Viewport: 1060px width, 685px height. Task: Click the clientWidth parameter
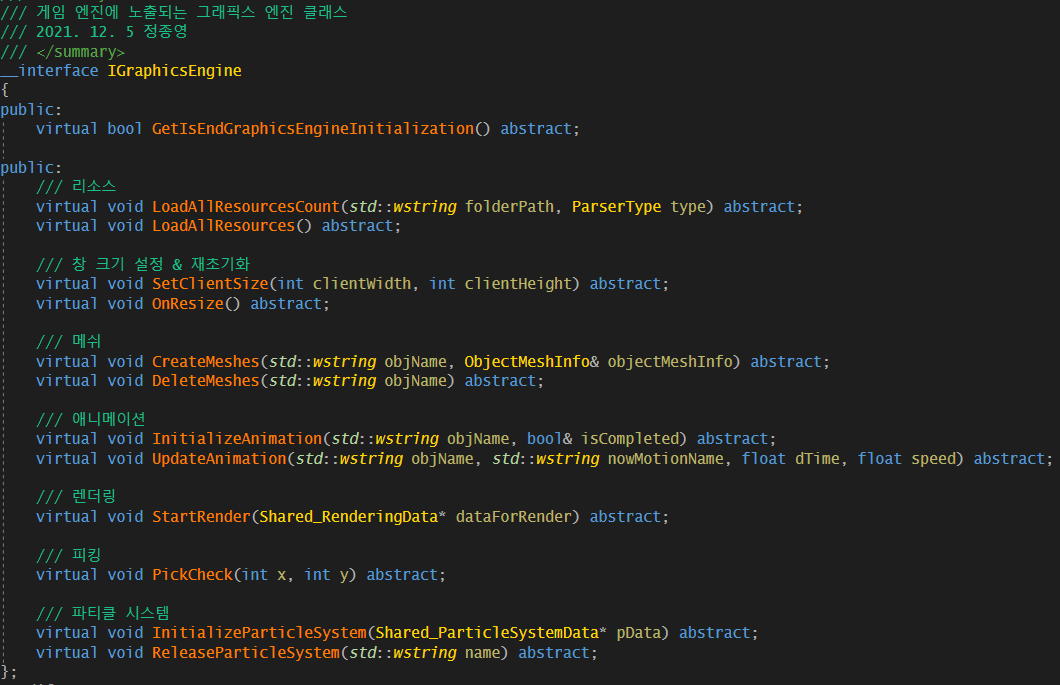point(362,284)
